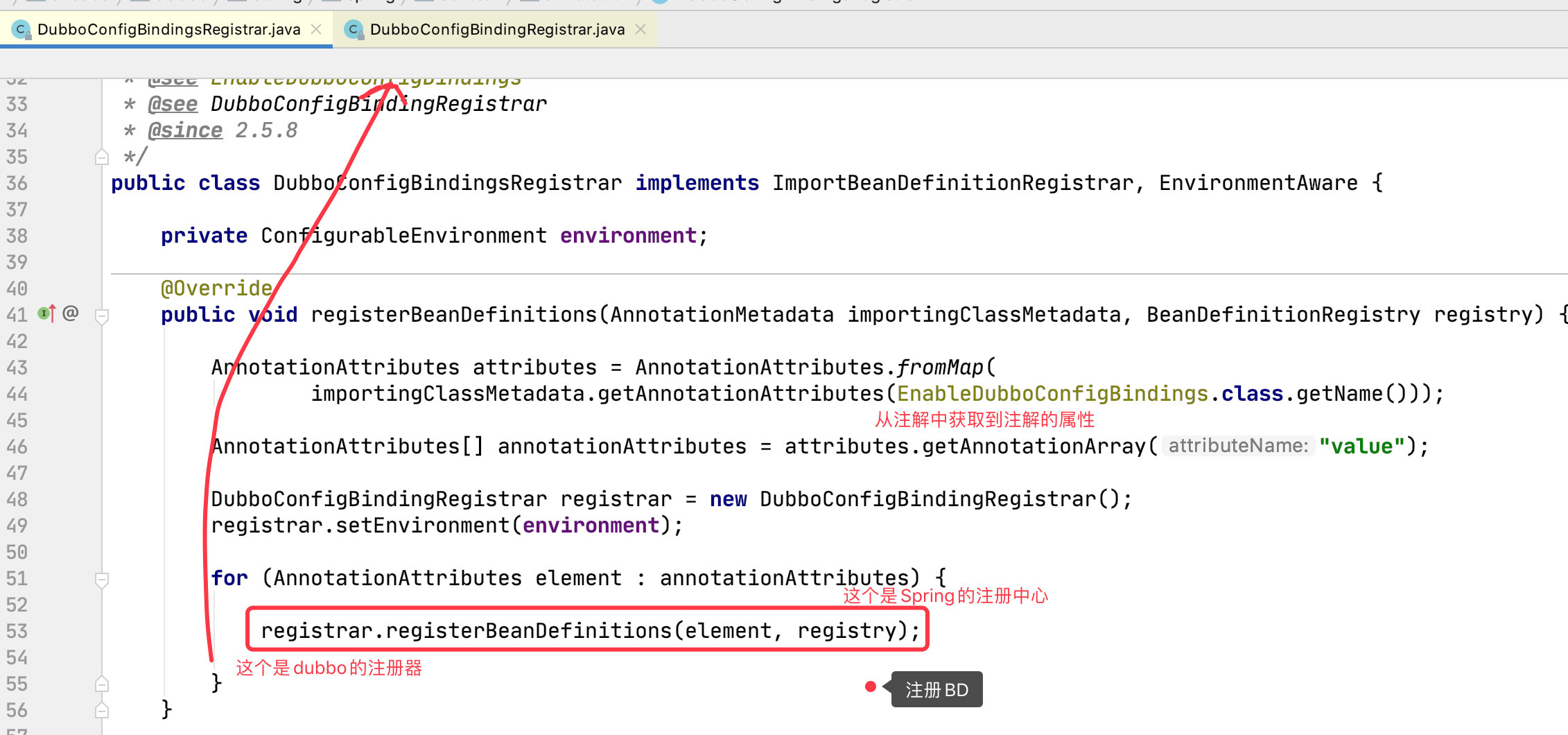Click line number 48 in gutter

point(17,499)
